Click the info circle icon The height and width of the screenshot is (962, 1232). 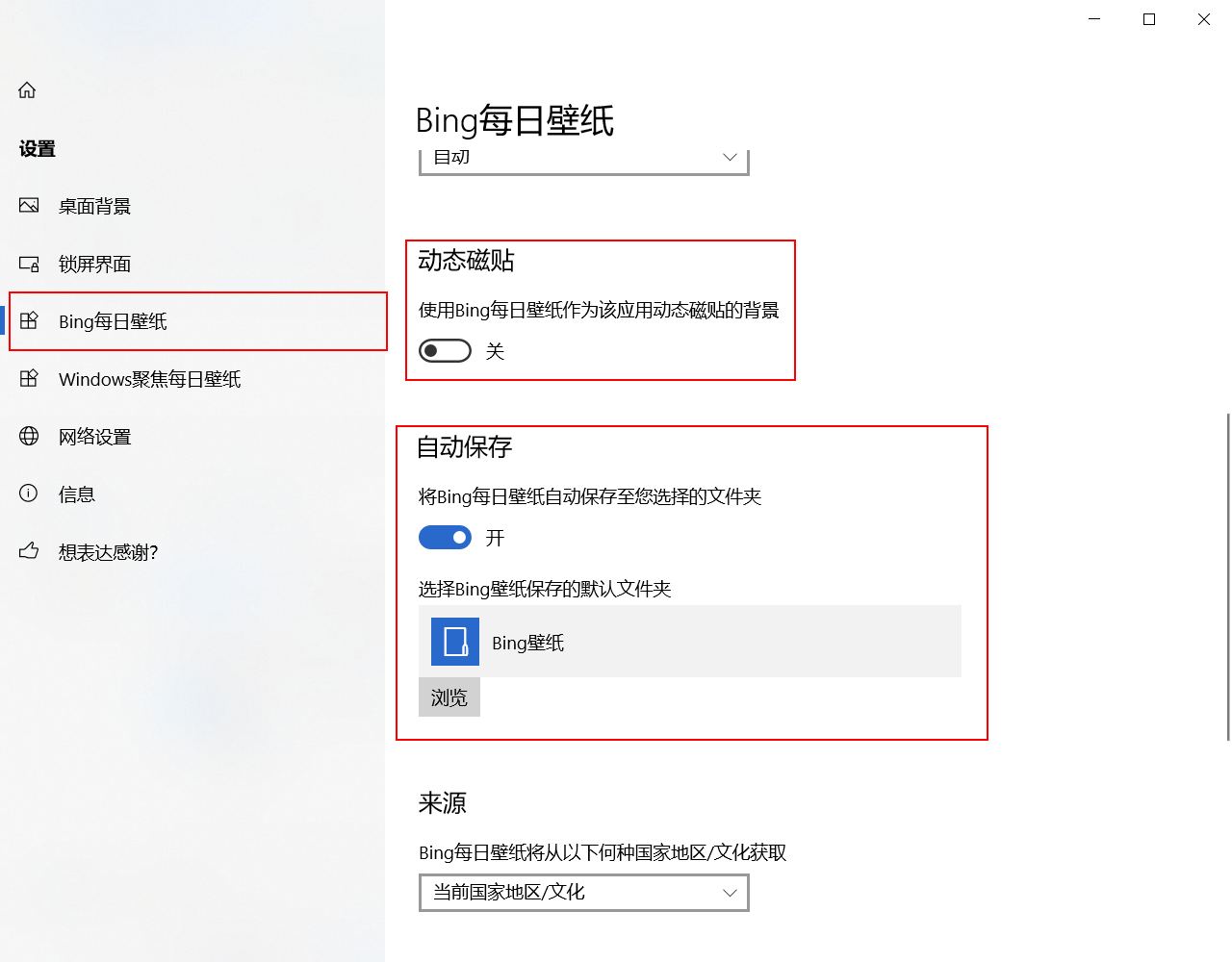pyautogui.click(x=29, y=494)
